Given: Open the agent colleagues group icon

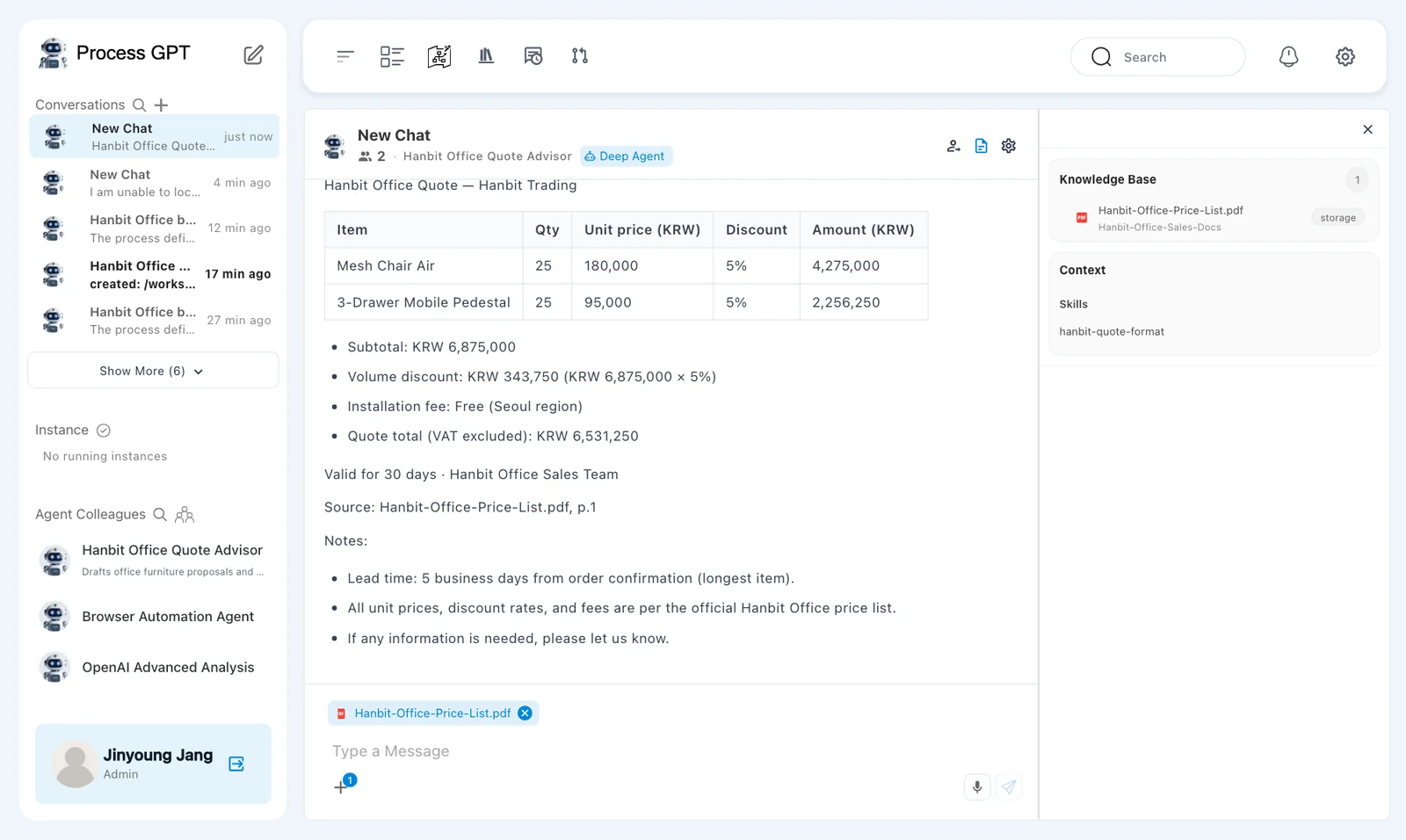Looking at the screenshot, I should click(x=185, y=514).
